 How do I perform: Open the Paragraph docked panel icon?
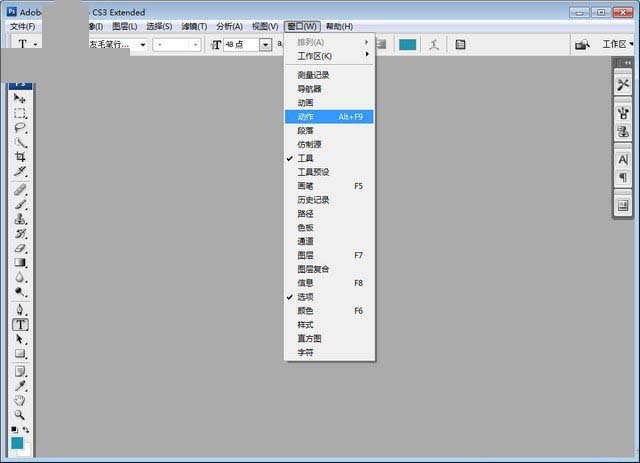tap(623, 178)
